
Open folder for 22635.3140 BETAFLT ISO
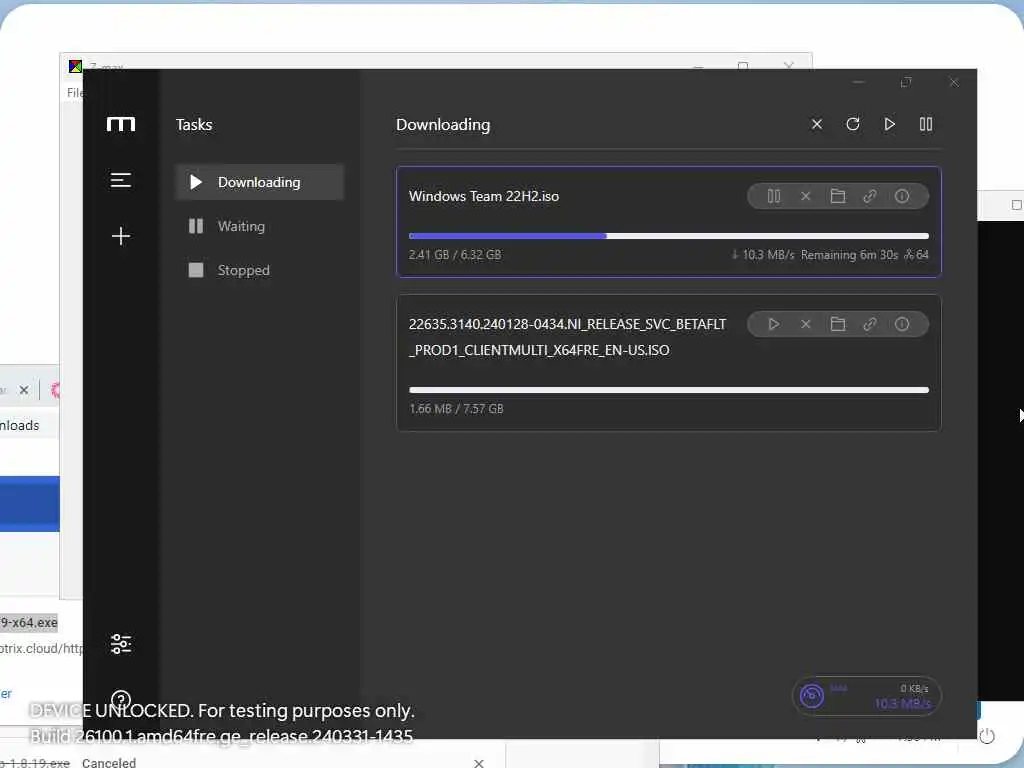click(838, 324)
